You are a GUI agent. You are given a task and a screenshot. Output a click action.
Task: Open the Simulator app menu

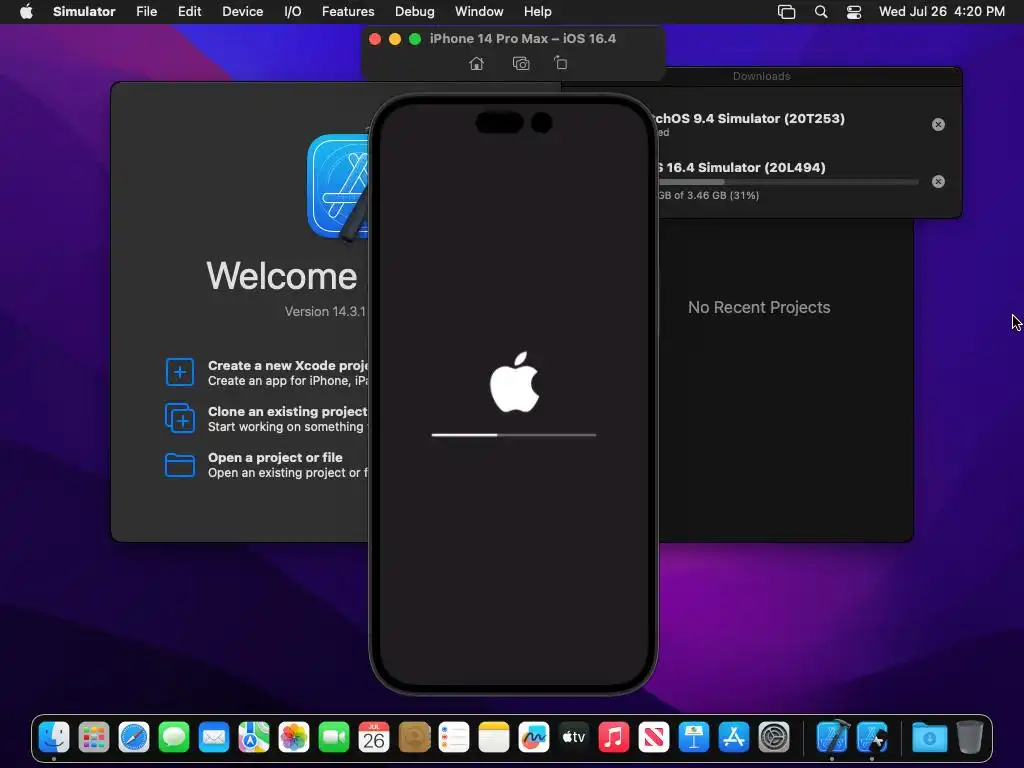[x=84, y=12]
